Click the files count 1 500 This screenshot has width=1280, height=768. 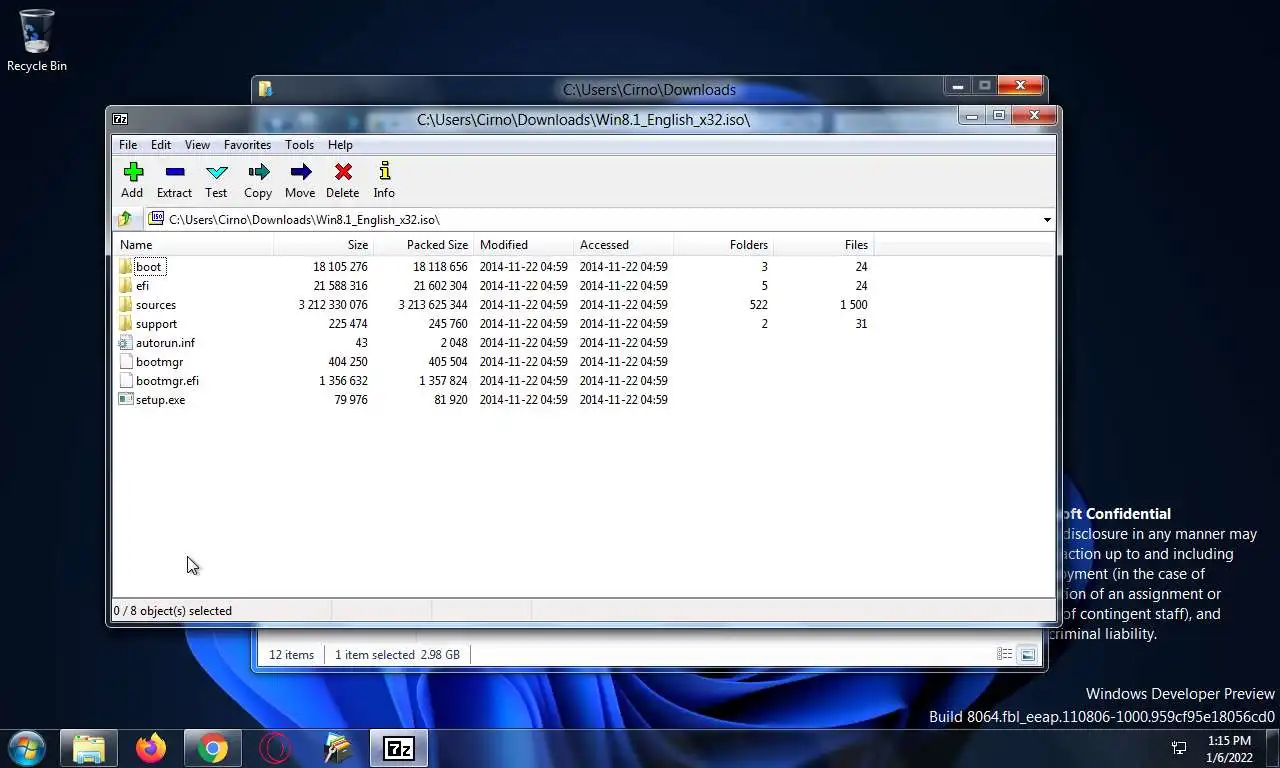tap(853, 305)
